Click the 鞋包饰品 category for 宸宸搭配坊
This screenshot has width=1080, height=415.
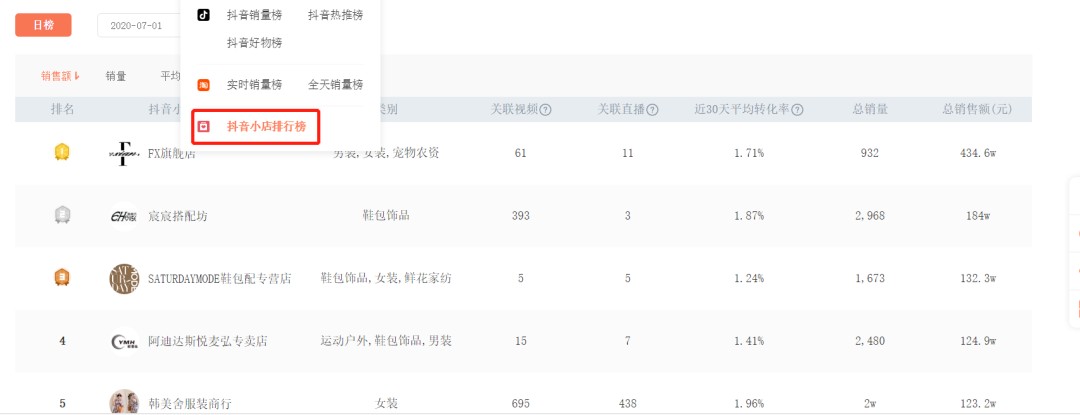pyautogui.click(x=386, y=215)
